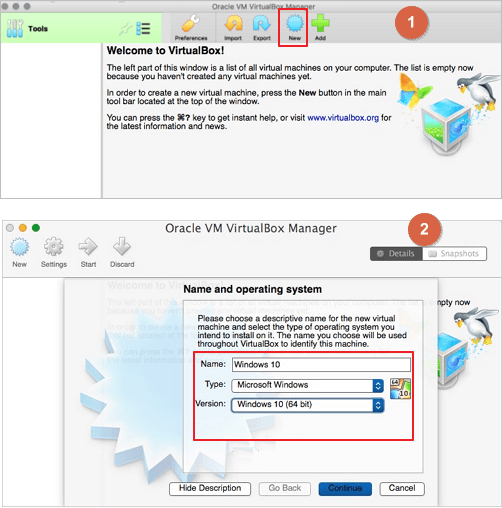Click the Hide Description button

210,489
